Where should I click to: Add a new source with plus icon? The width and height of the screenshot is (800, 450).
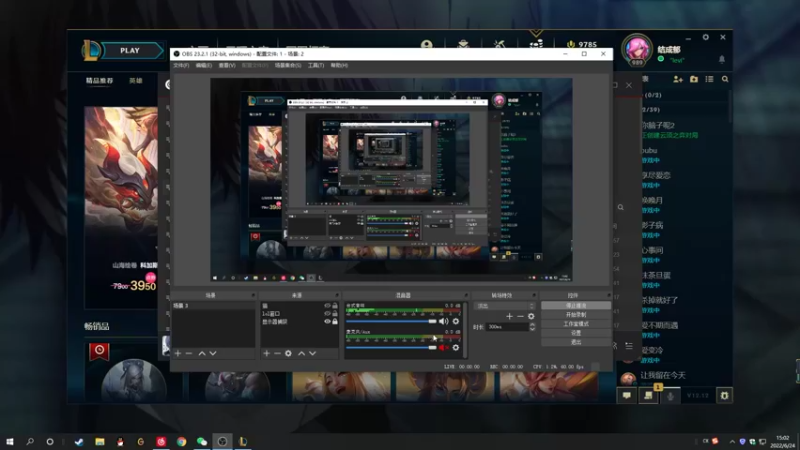point(266,353)
